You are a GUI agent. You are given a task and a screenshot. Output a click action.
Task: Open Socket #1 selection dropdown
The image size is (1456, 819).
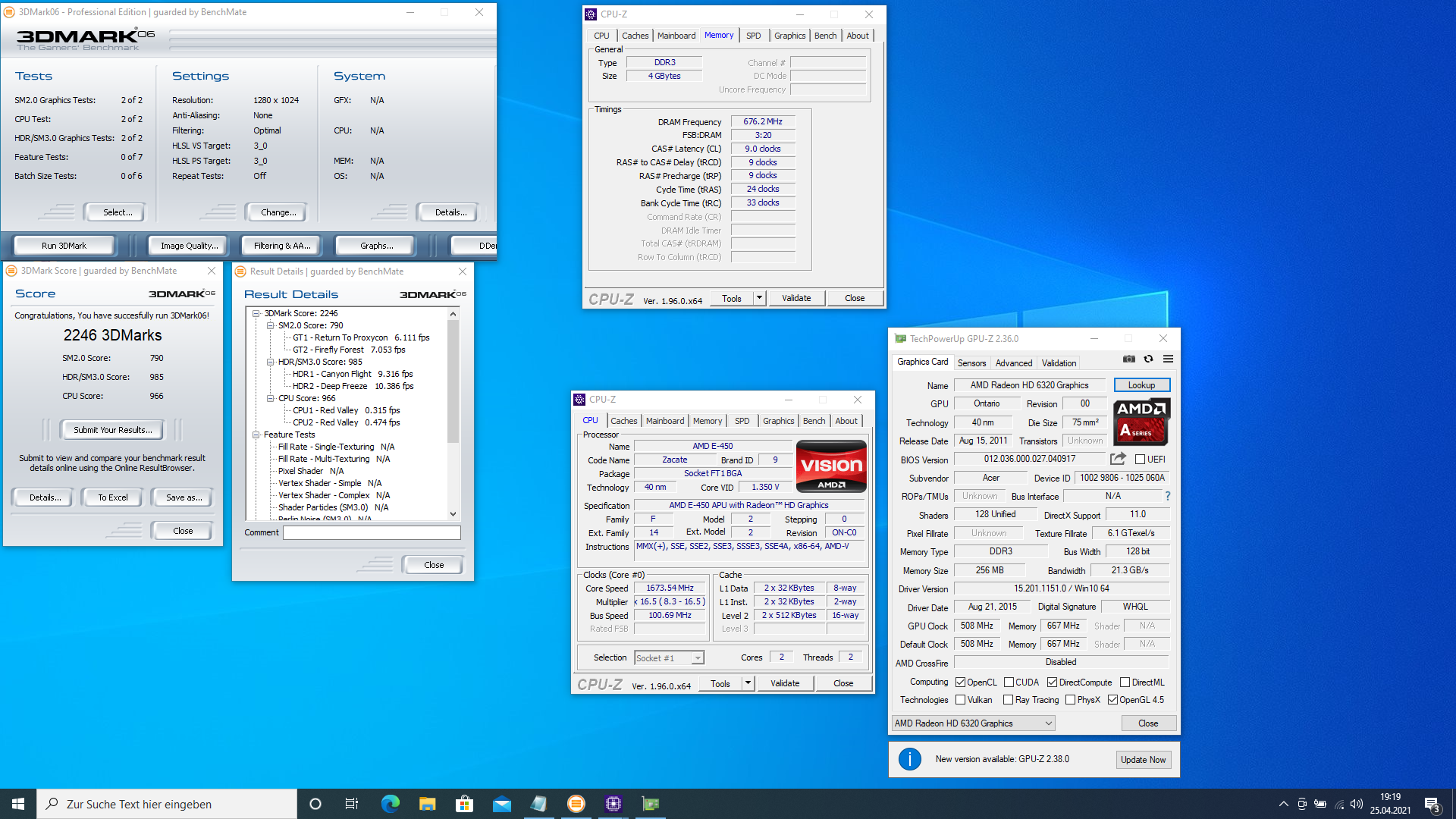(669, 657)
